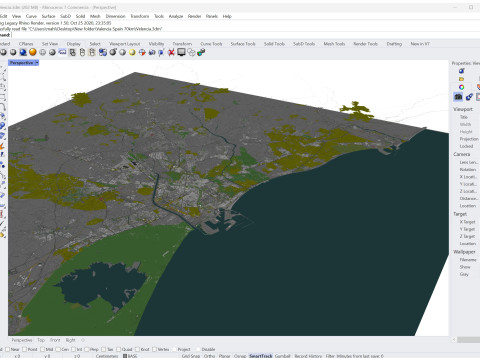Open the Perspective viewport title dropdown arrow
The height and width of the screenshot is (360, 480).
[37, 63]
